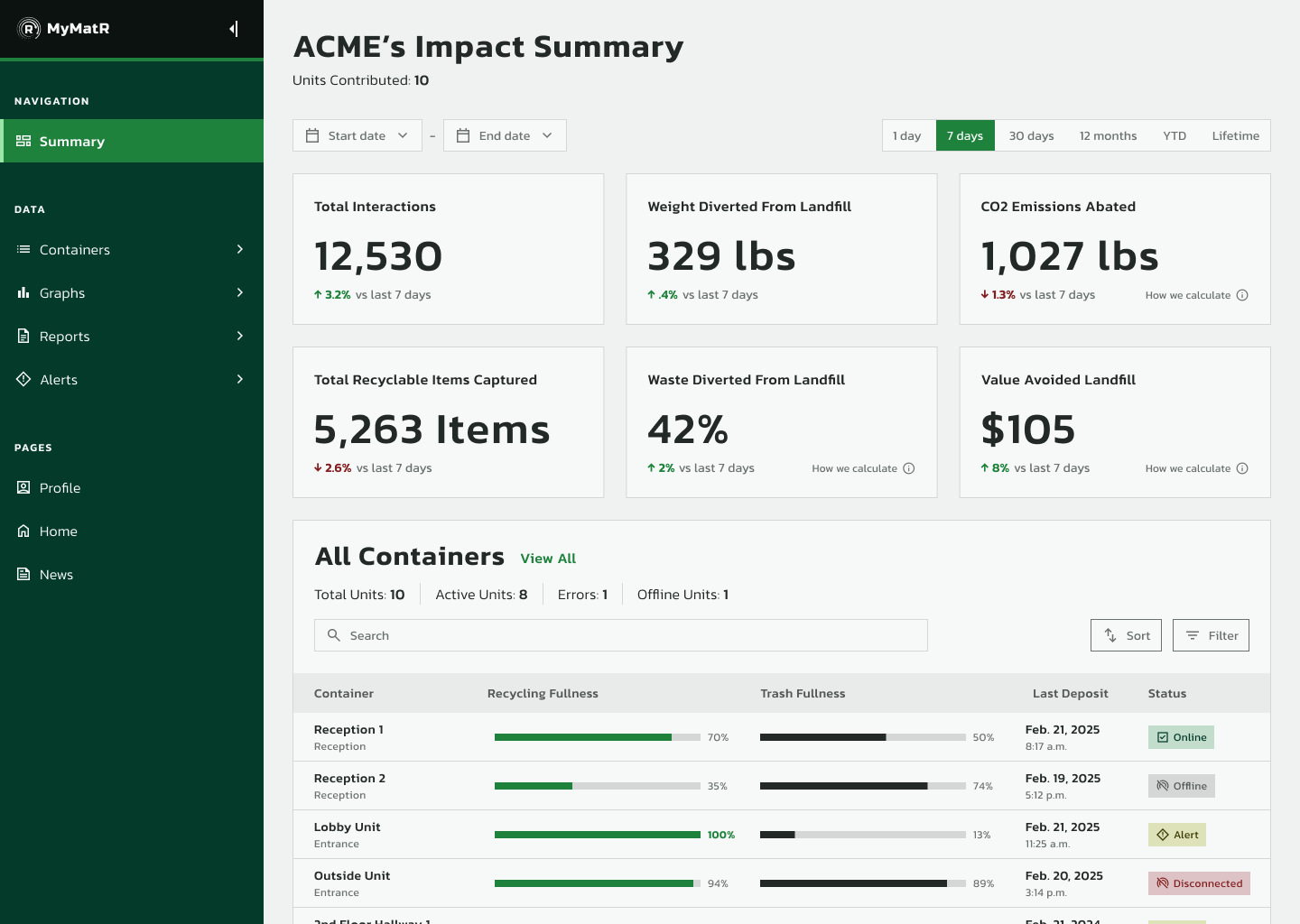Click the Outside Unit container name
The width and height of the screenshot is (1300, 924).
coord(352,875)
